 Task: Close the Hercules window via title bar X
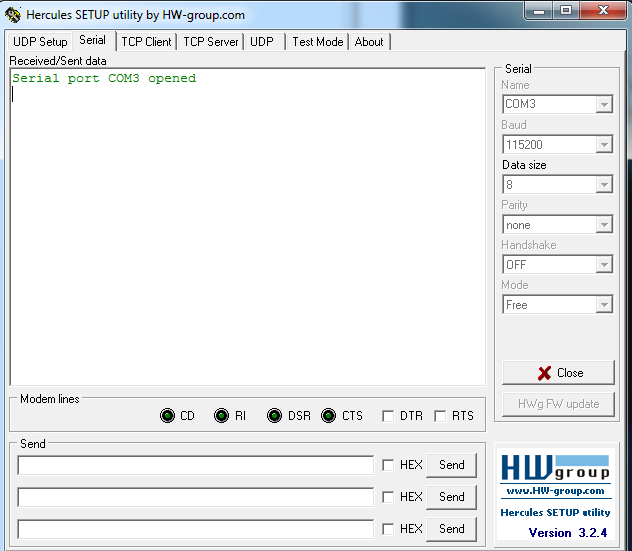(603, 11)
